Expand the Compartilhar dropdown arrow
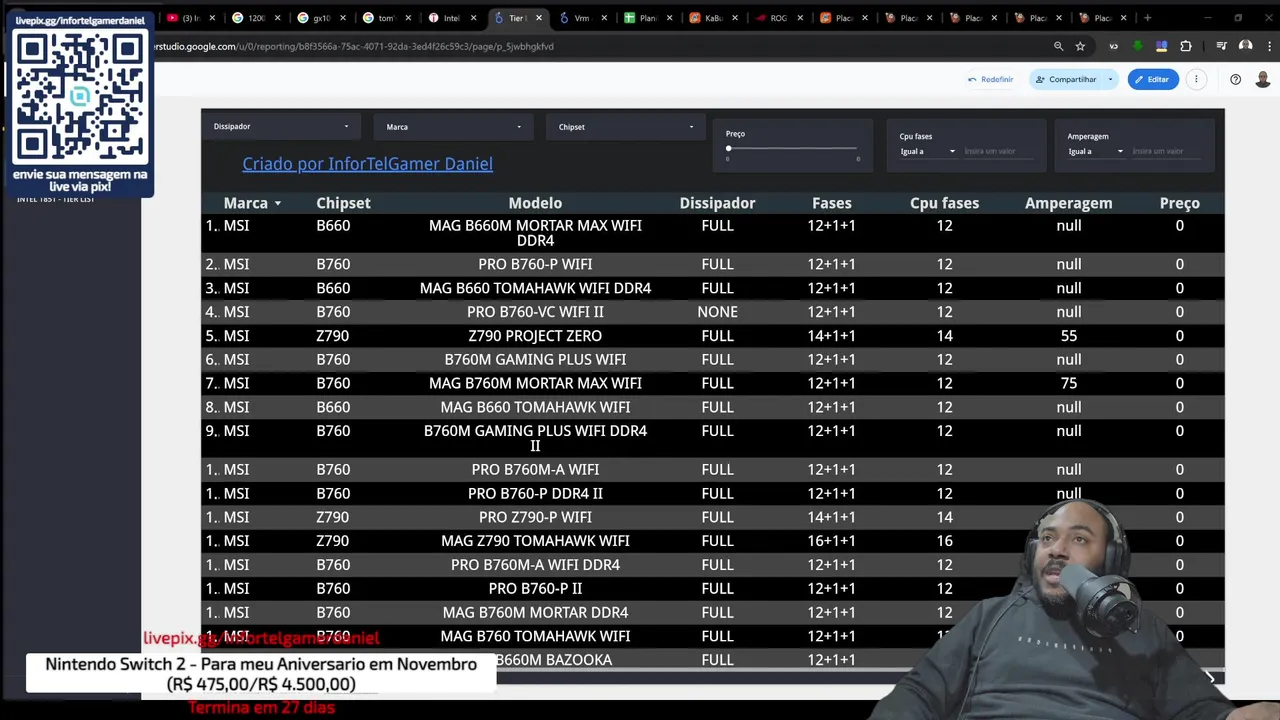 click(x=1110, y=79)
